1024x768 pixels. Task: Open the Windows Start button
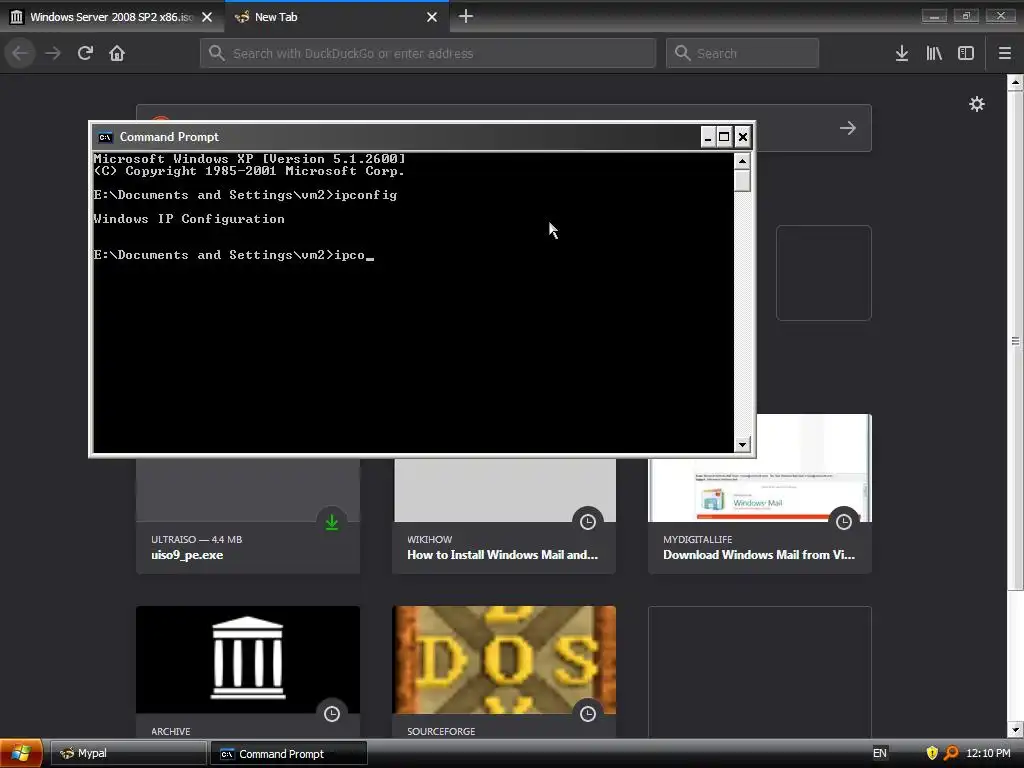tap(22, 753)
